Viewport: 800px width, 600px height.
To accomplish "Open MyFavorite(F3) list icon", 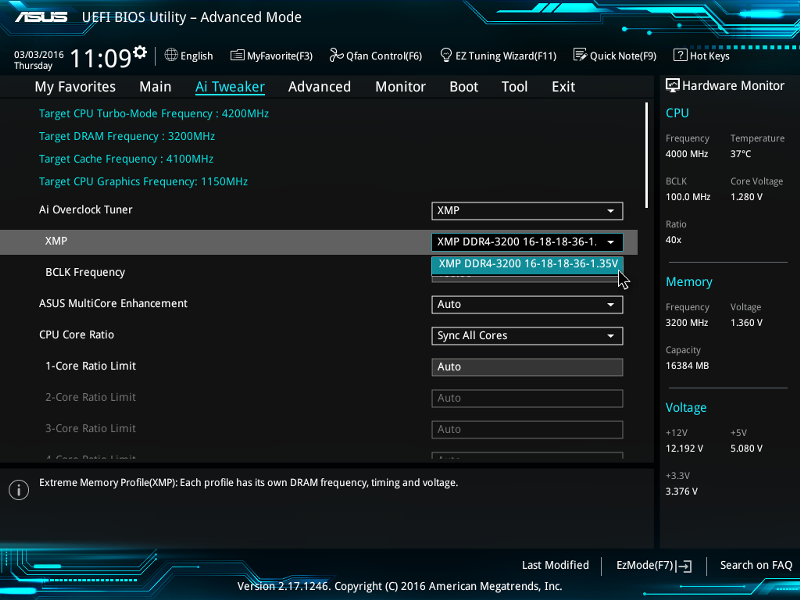I will pos(237,55).
